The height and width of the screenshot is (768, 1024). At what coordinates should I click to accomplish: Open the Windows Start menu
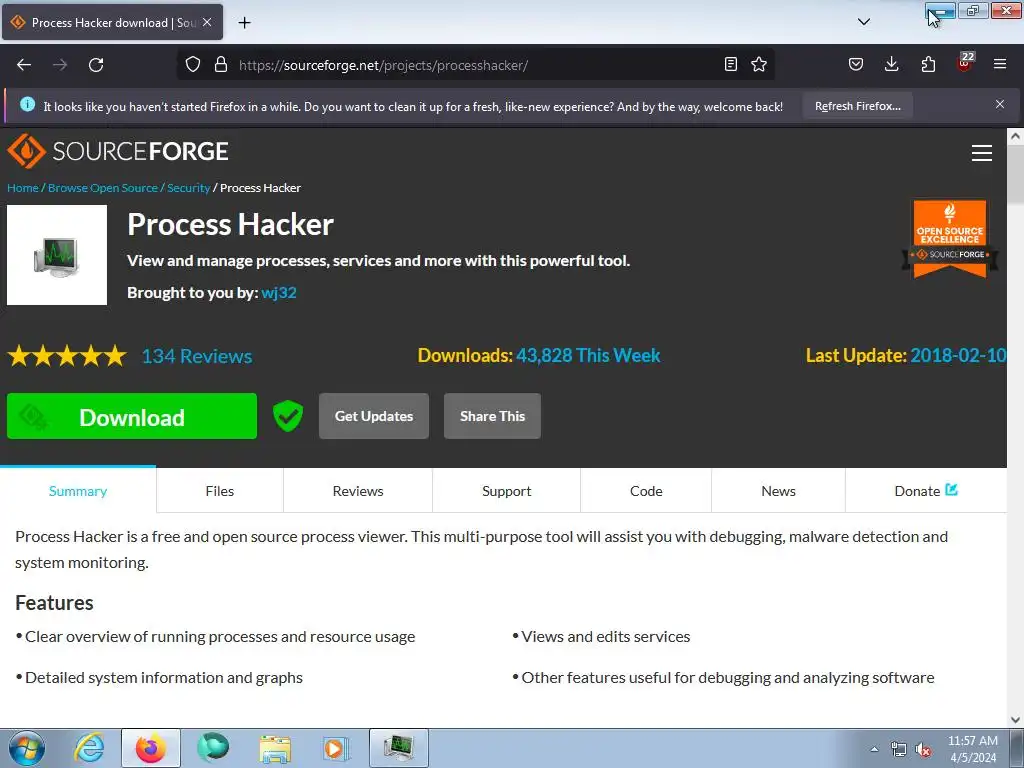click(x=27, y=748)
